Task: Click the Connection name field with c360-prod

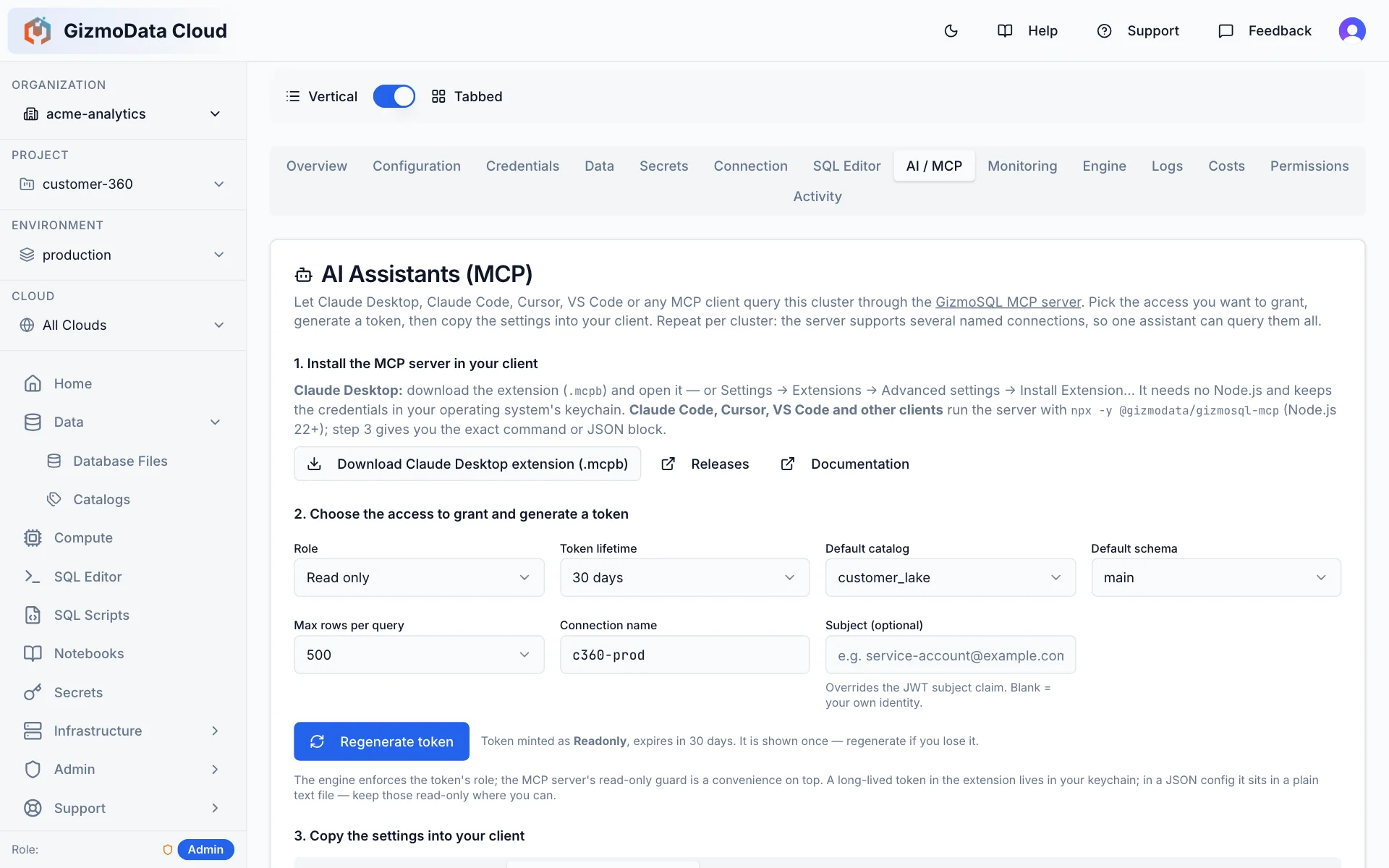Action: point(684,655)
